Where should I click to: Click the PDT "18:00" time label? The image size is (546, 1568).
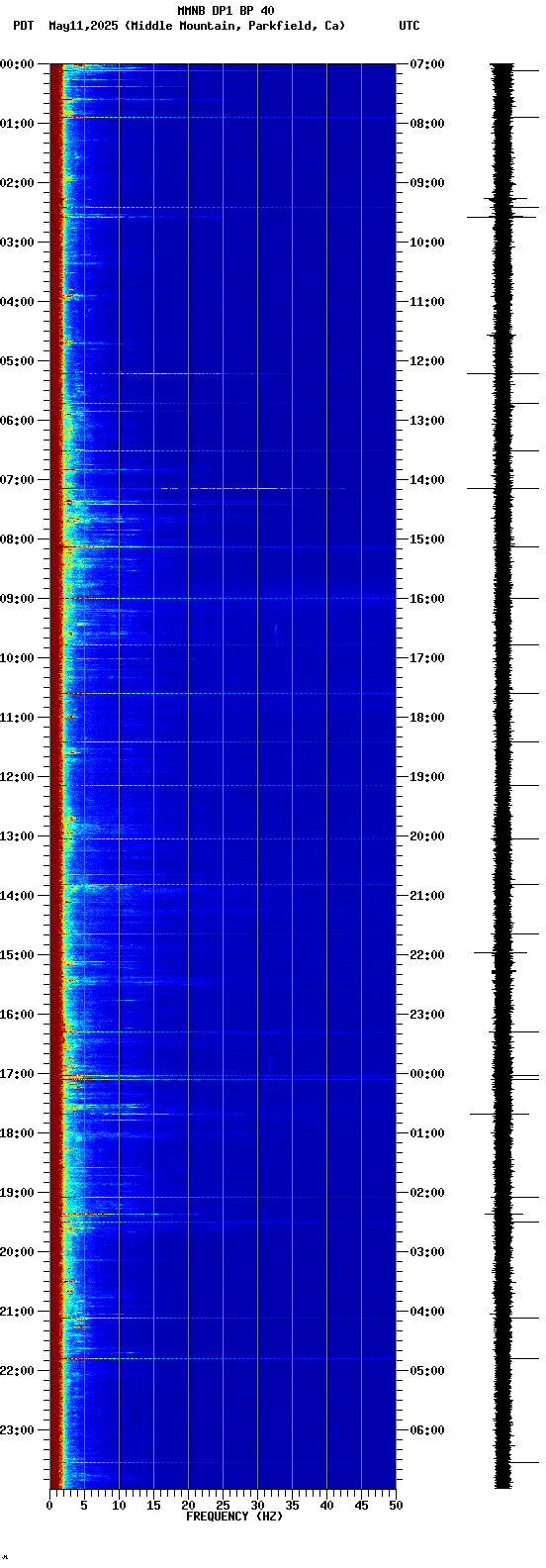(x=17, y=1133)
